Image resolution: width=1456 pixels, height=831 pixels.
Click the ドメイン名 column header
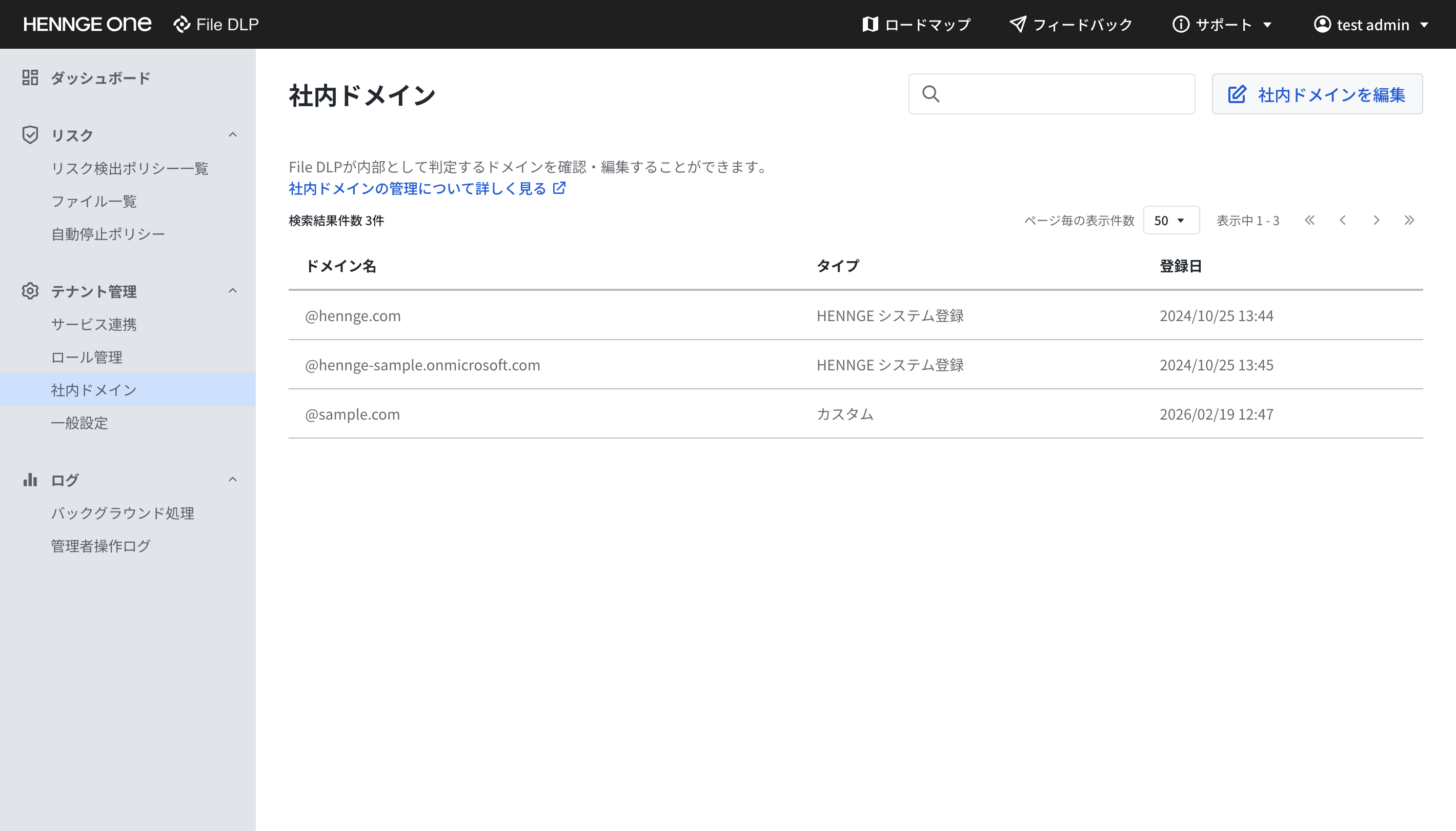coord(341,266)
